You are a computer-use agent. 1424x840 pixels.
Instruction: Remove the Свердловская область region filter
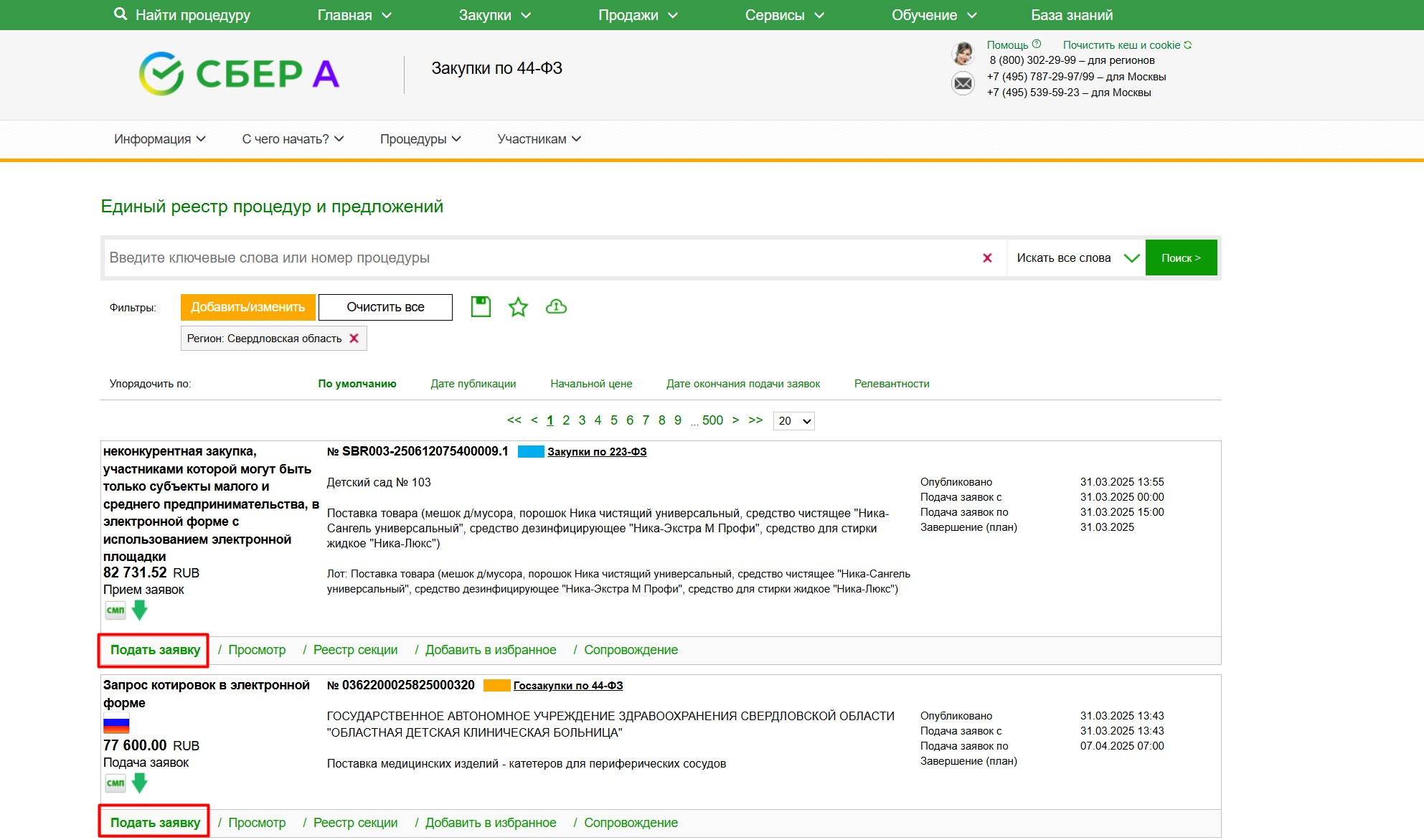point(354,339)
